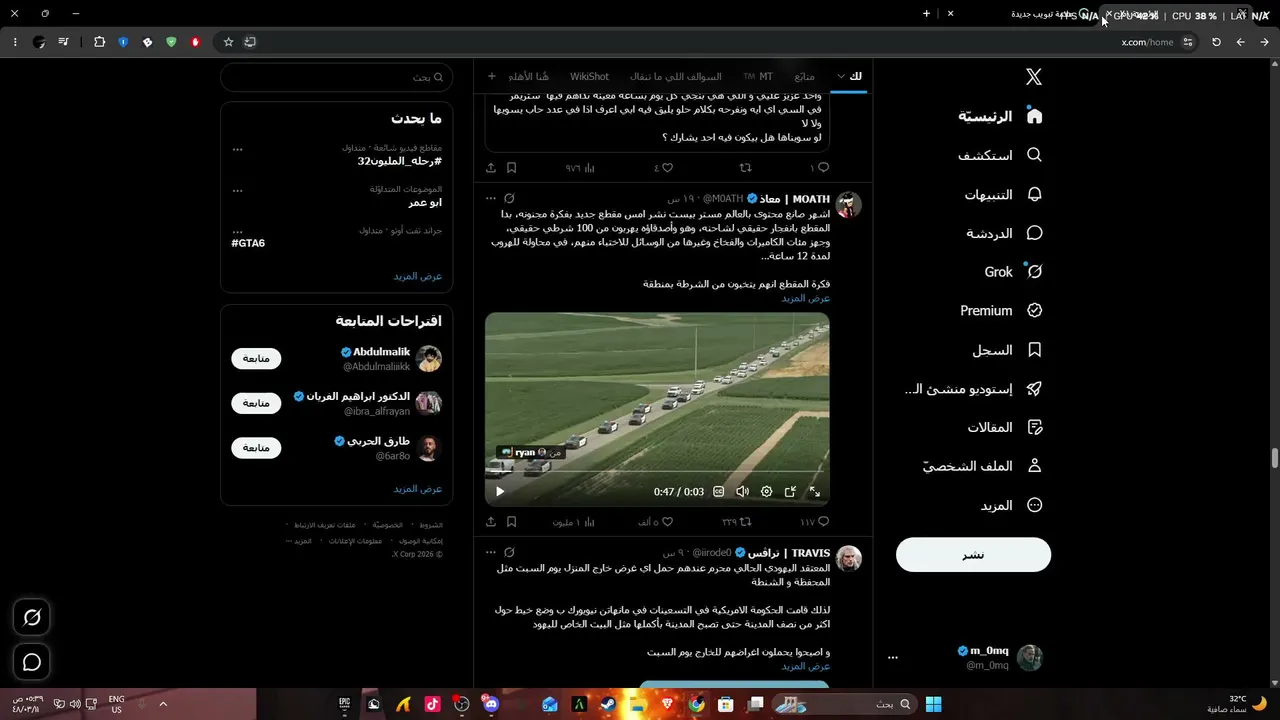
Task: Repost MOATH's post with ٣٢٩ reposts
Action: [x=736, y=521]
